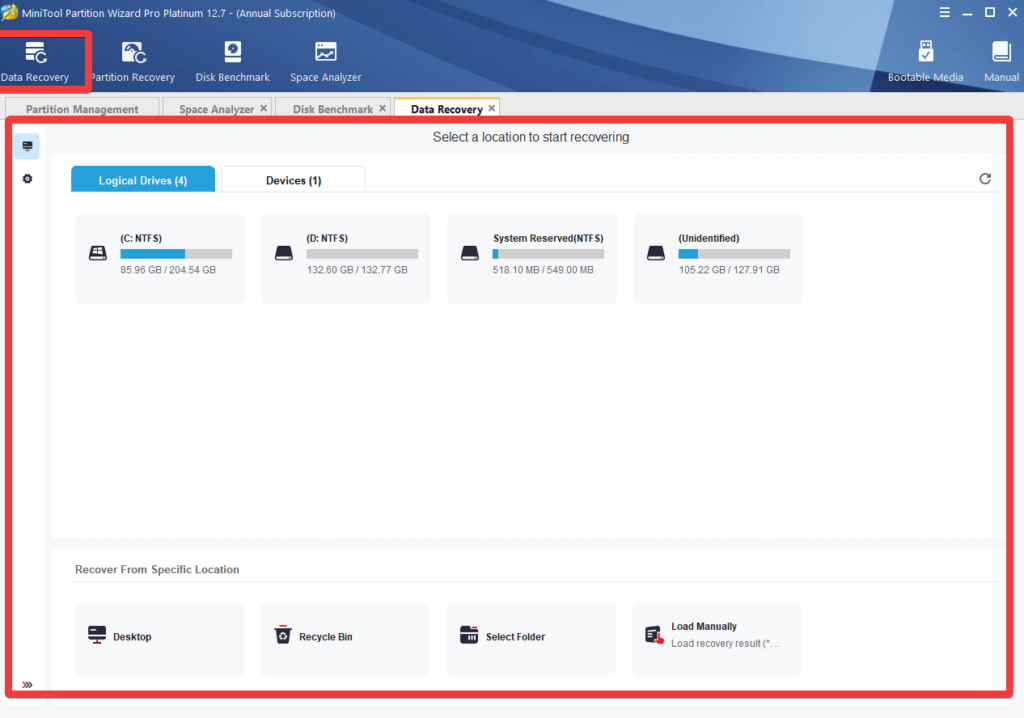Switch to the Partition Management tab
1024x718 pixels.
[82, 108]
